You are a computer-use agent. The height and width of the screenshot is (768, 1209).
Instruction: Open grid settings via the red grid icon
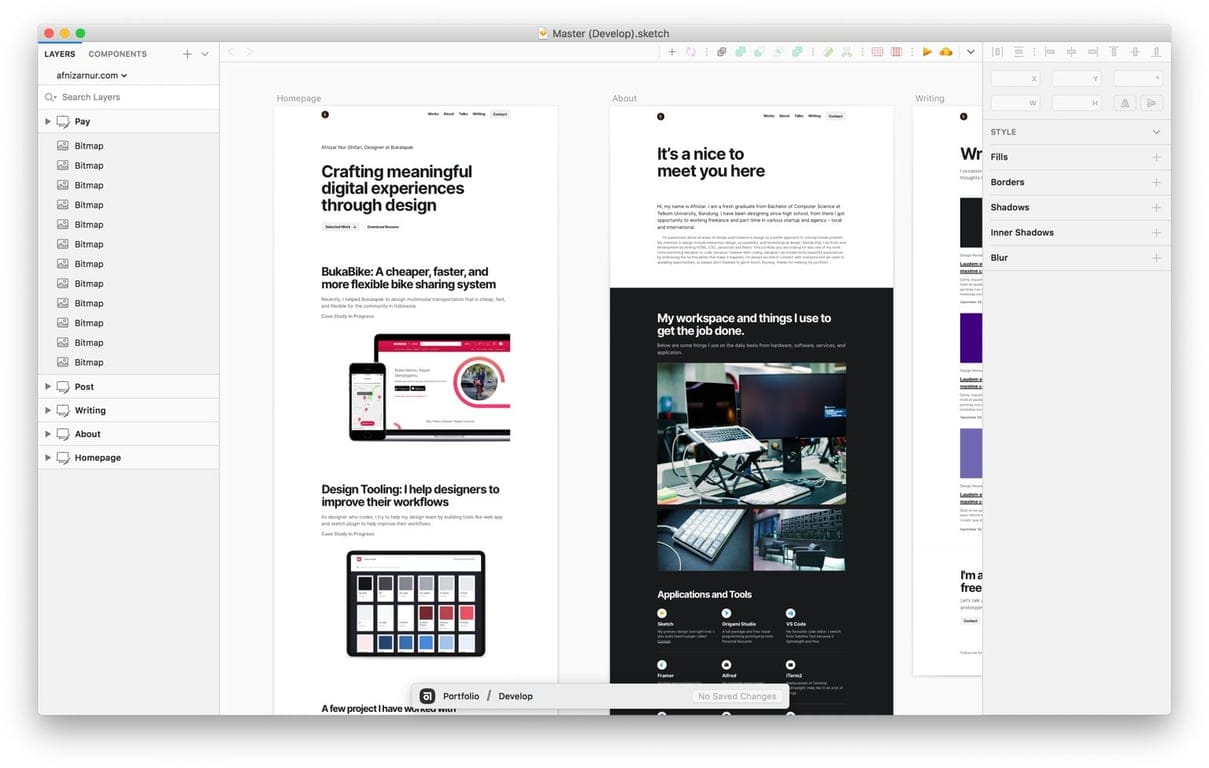[878, 51]
